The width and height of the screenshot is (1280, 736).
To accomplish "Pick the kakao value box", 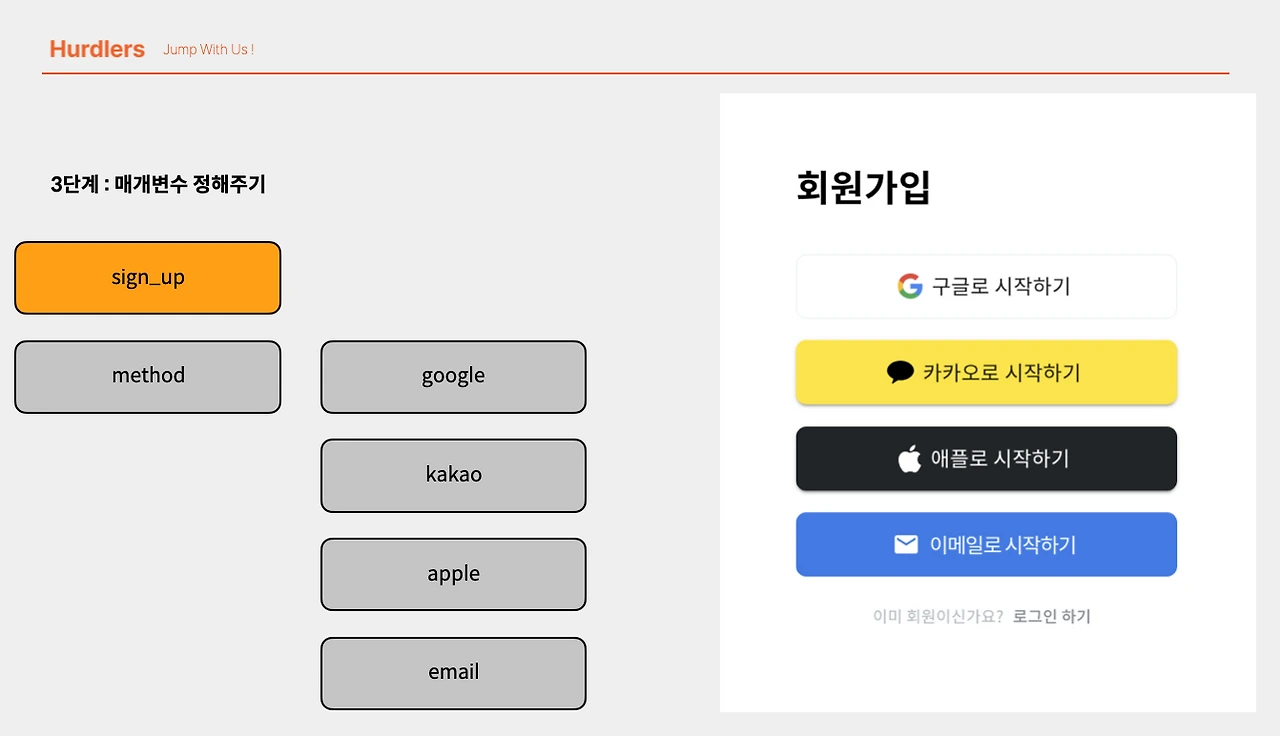I will pyautogui.click(x=453, y=476).
